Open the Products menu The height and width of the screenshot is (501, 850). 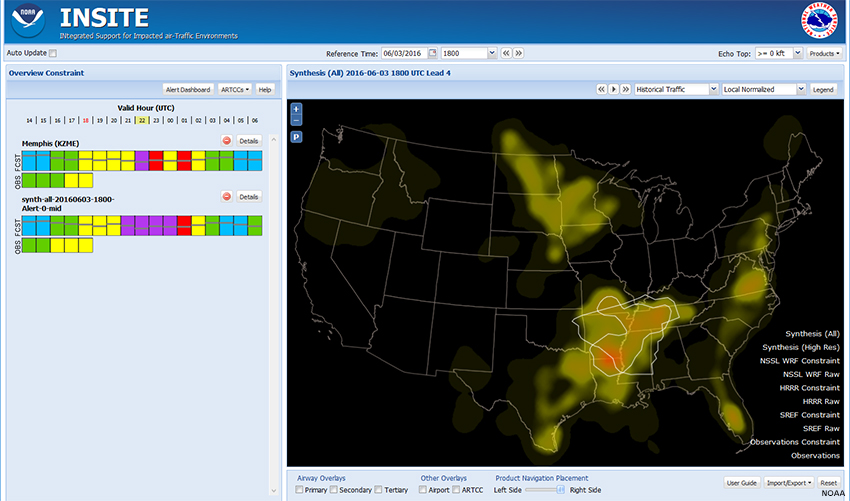(x=825, y=53)
